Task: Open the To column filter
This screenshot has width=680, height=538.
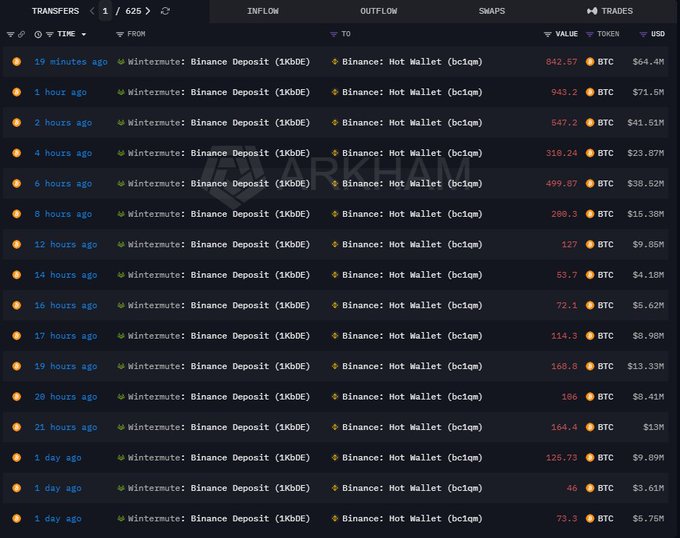Action: click(333, 34)
